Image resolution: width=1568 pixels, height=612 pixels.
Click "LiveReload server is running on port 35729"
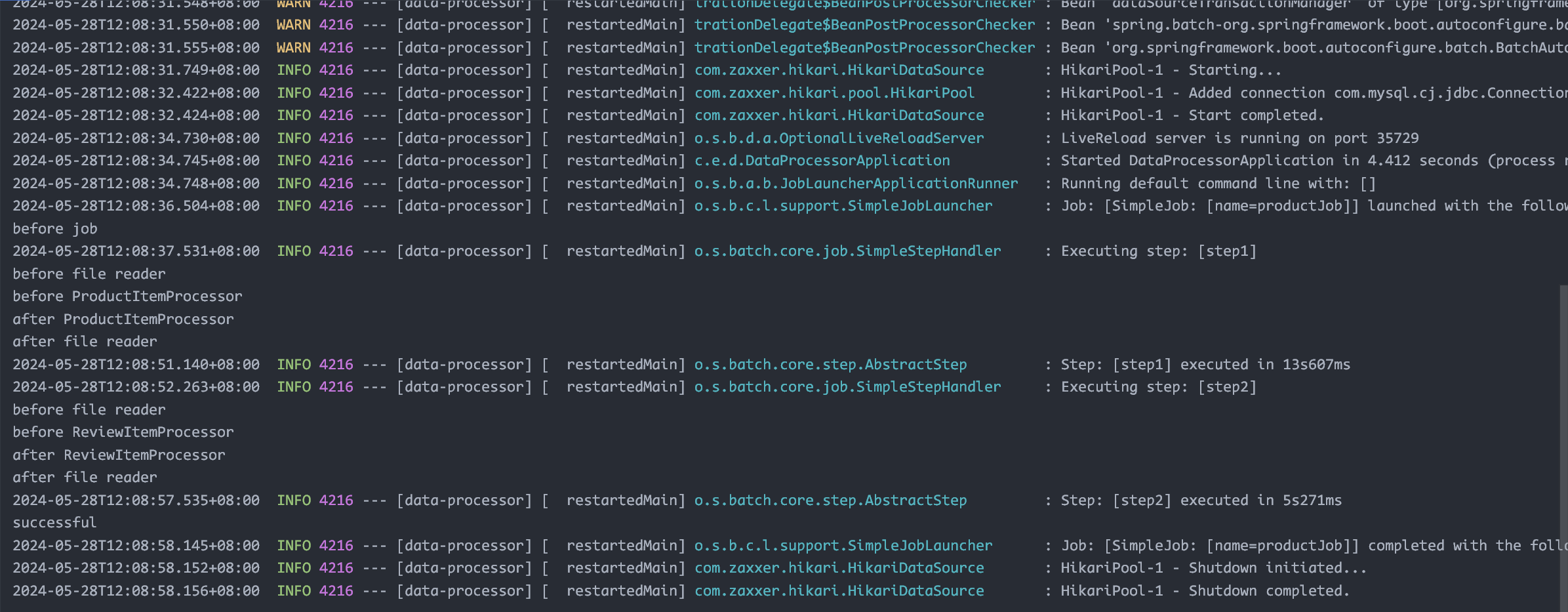pyautogui.click(x=1239, y=138)
